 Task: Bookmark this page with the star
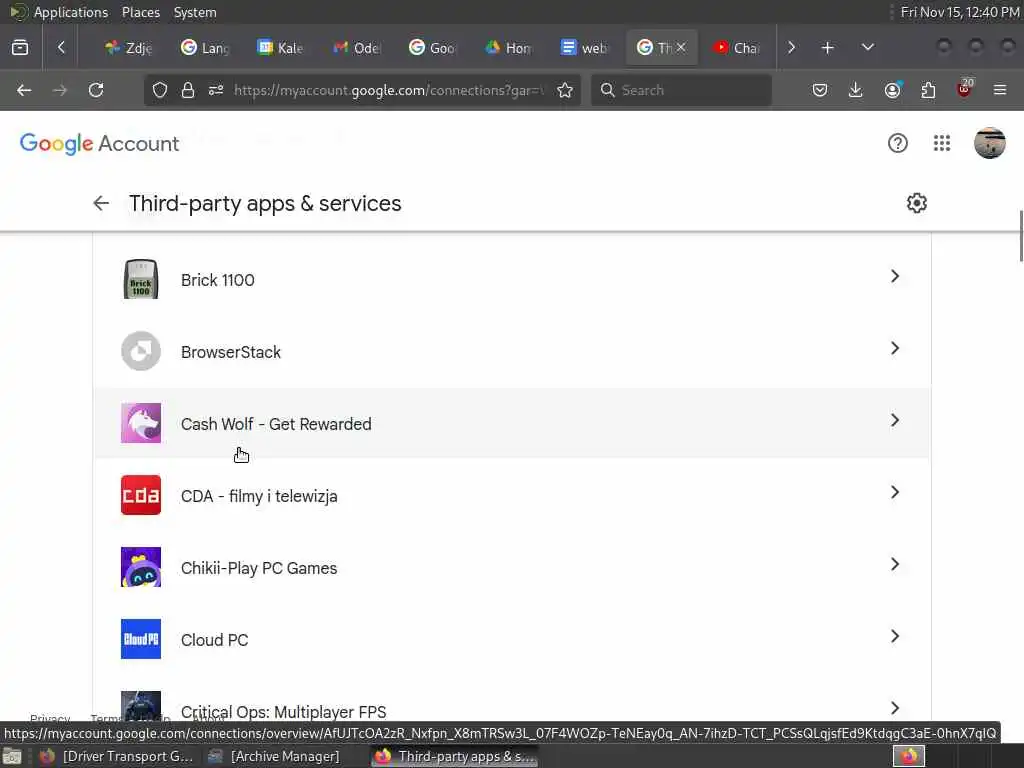[x=565, y=90]
